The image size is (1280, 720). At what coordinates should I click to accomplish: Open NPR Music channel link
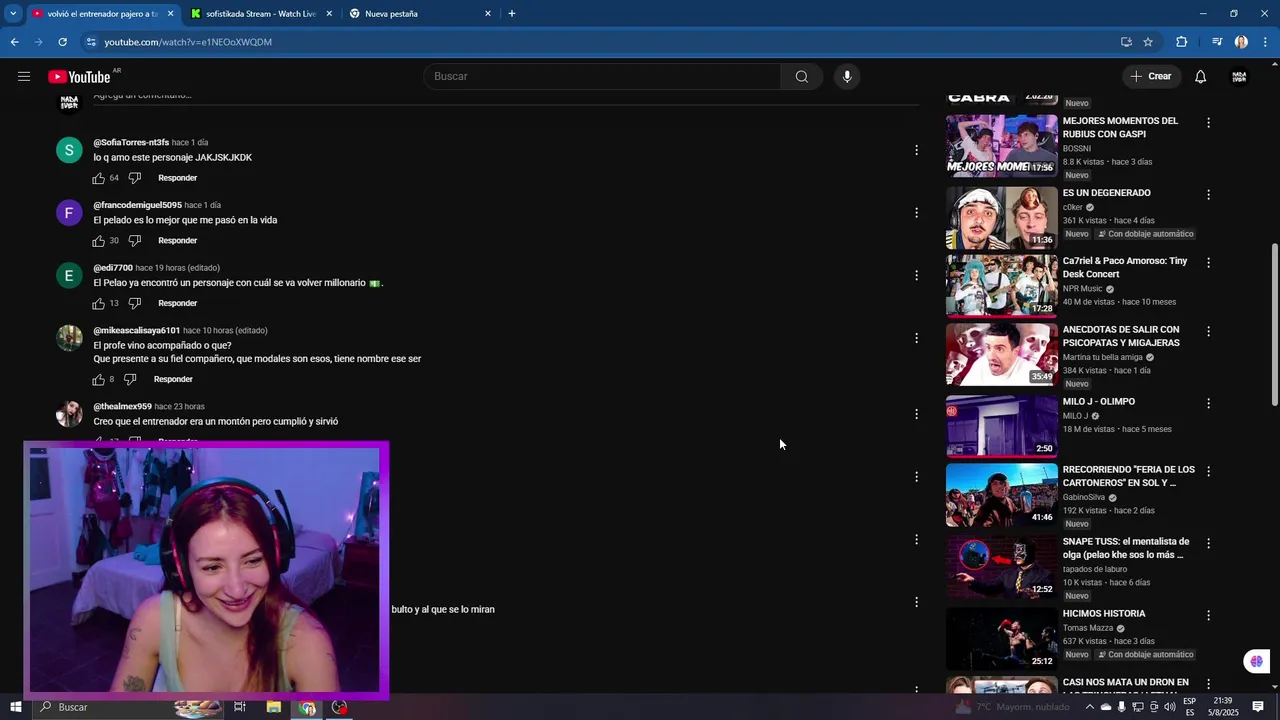tap(1082, 289)
